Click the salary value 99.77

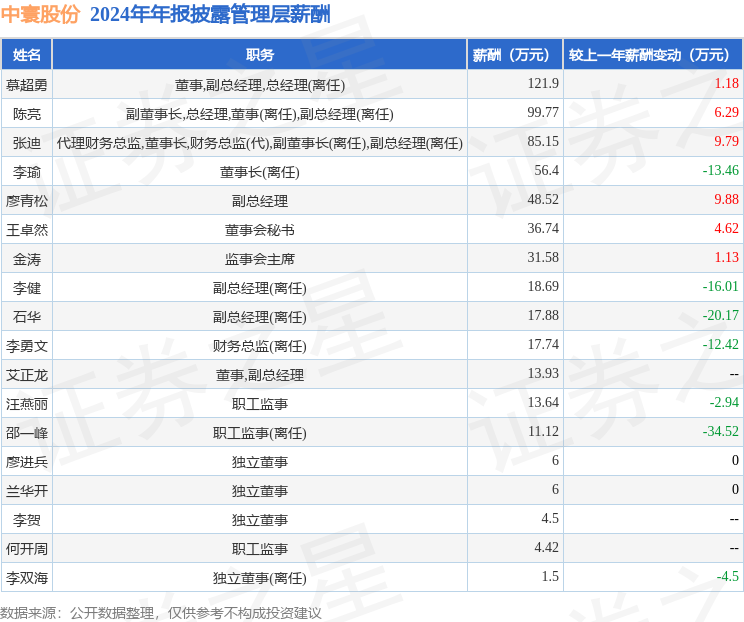click(x=543, y=112)
